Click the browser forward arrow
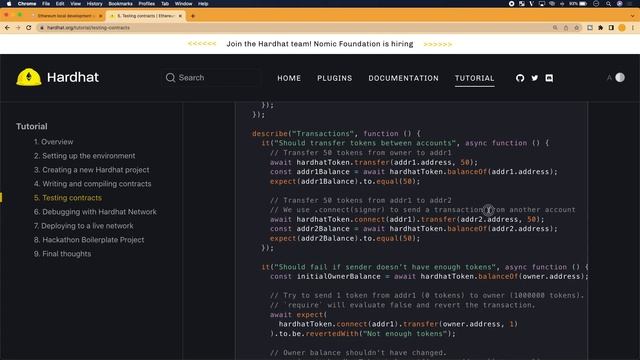 point(18,28)
